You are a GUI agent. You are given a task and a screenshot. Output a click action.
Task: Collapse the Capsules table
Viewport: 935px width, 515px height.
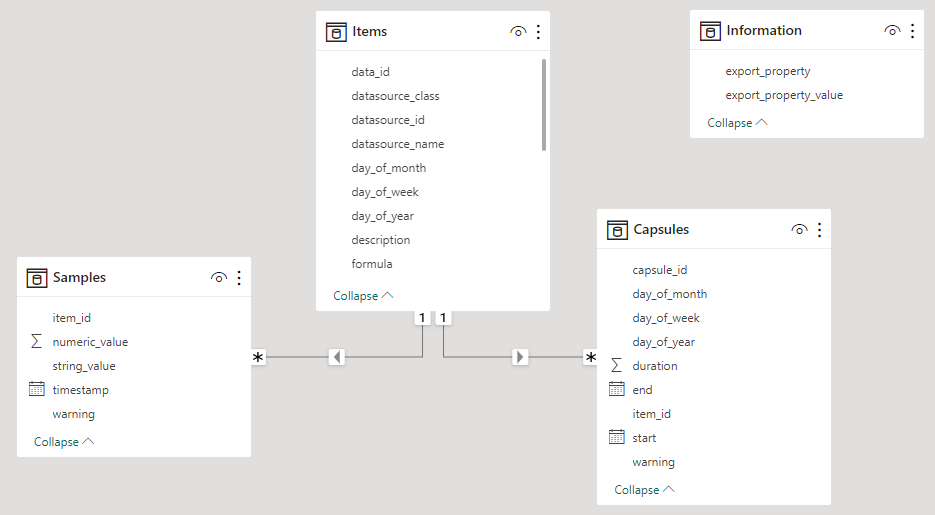pos(644,490)
